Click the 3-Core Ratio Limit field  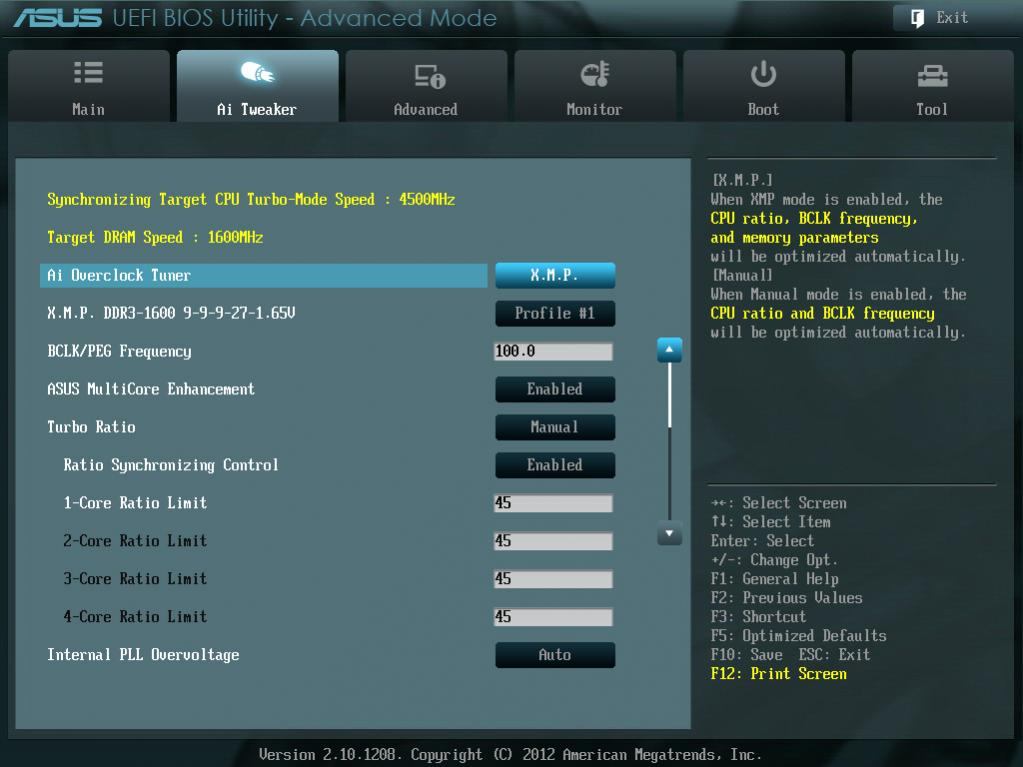coord(553,579)
